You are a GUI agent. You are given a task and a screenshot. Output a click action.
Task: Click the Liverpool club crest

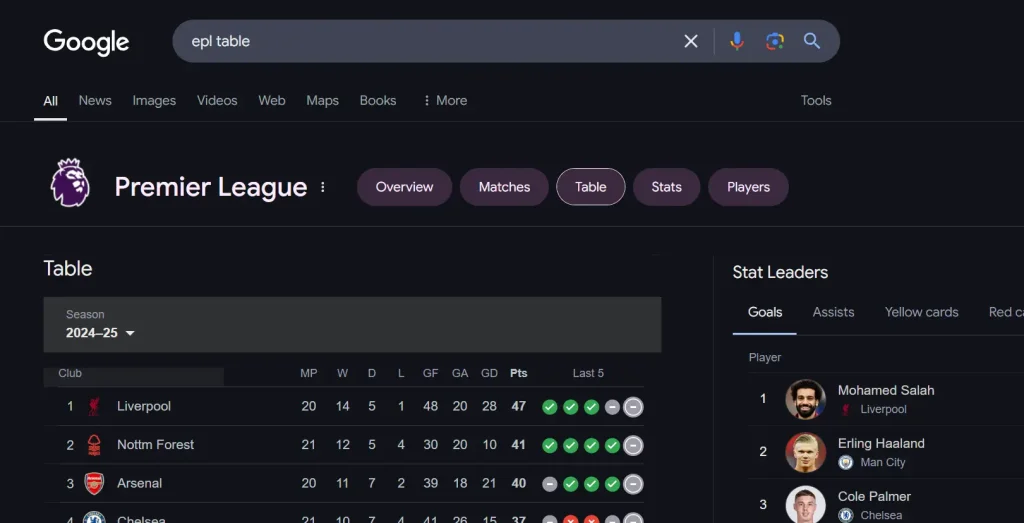point(94,407)
